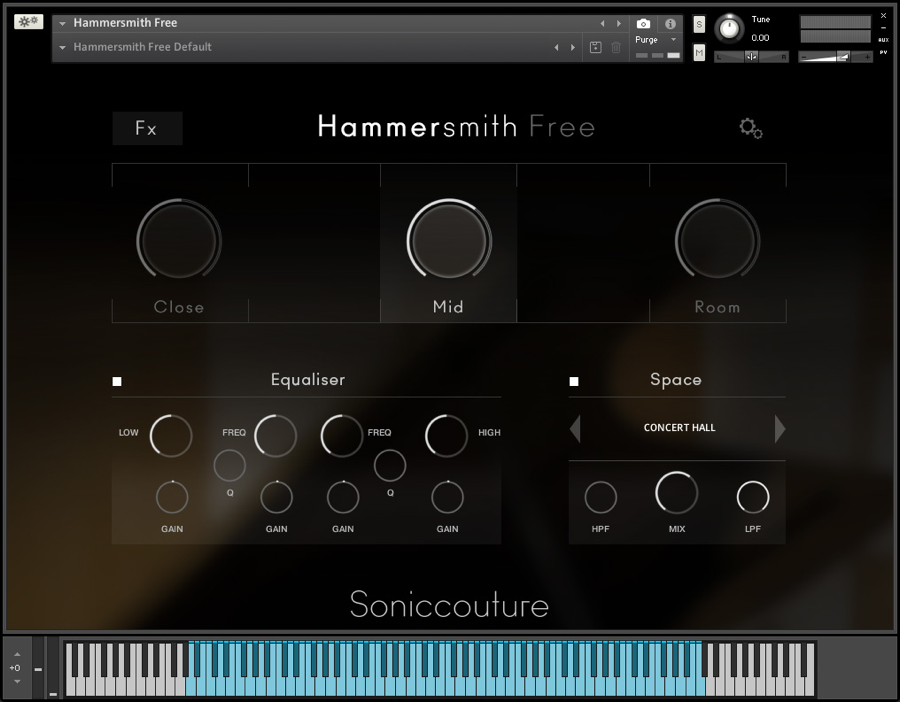Select the Mid microphone tab label
This screenshot has height=702, width=900.
(x=448, y=307)
